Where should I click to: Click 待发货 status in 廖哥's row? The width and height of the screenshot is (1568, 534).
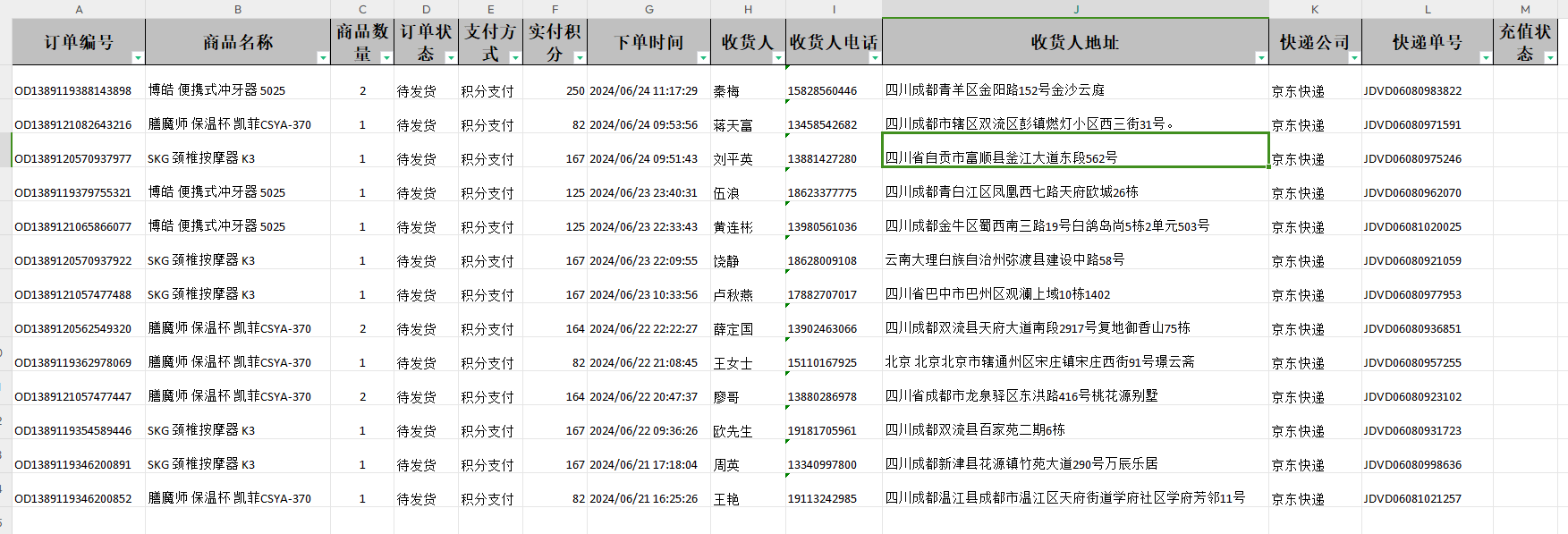pos(417,397)
